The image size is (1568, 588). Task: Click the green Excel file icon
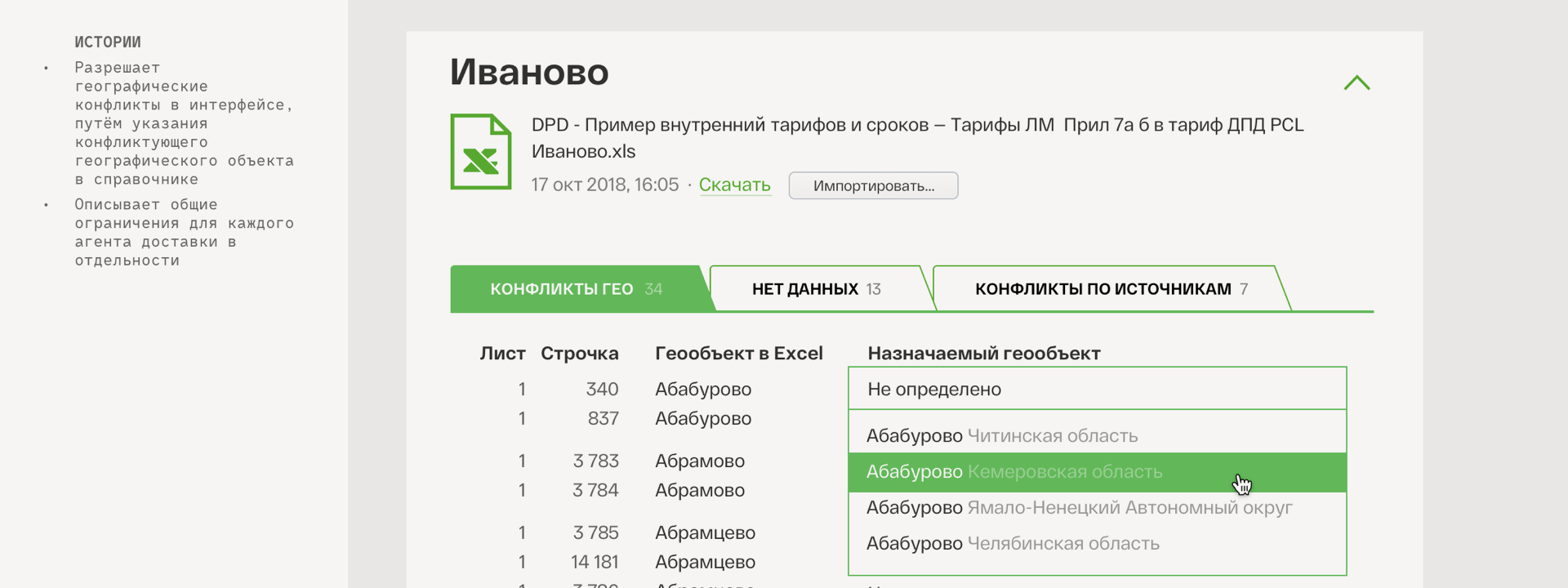click(x=480, y=152)
